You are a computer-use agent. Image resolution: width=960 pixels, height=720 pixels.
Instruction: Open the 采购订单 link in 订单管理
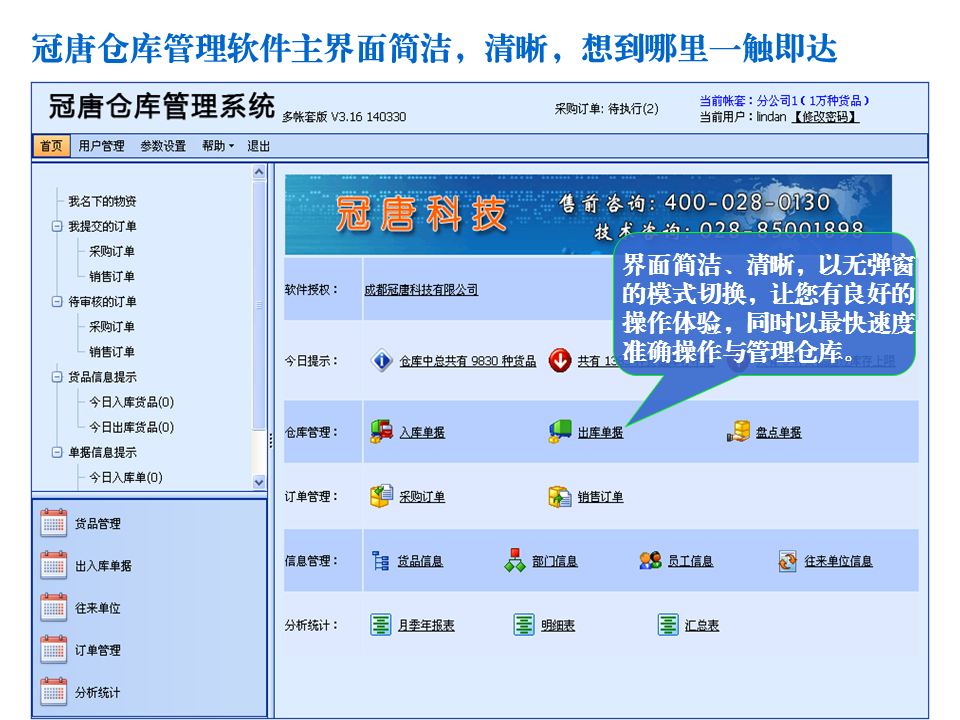422,497
